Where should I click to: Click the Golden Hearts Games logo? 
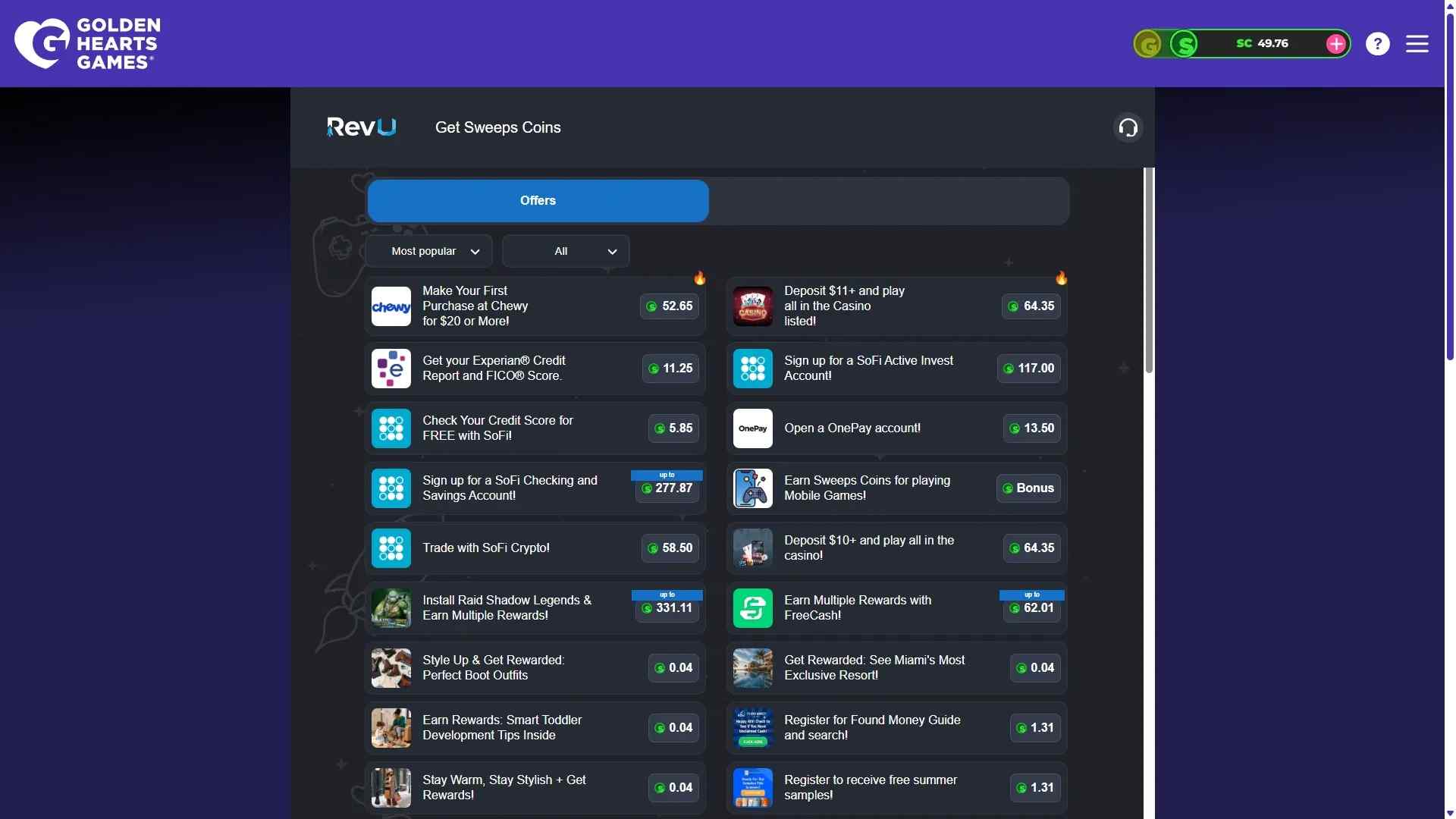click(x=87, y=43)
